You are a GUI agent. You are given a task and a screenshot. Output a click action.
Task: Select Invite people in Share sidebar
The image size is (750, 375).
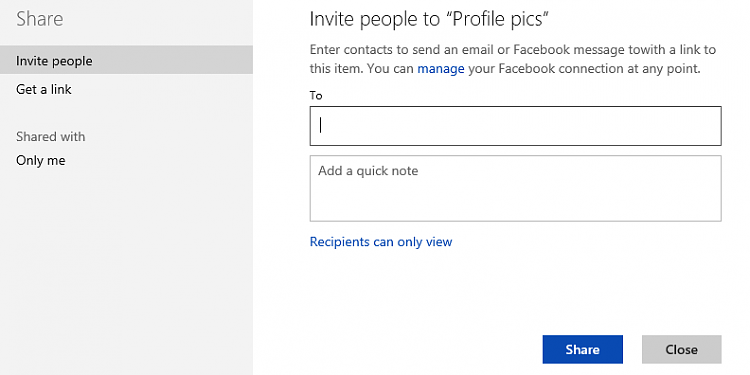(126, 60)
